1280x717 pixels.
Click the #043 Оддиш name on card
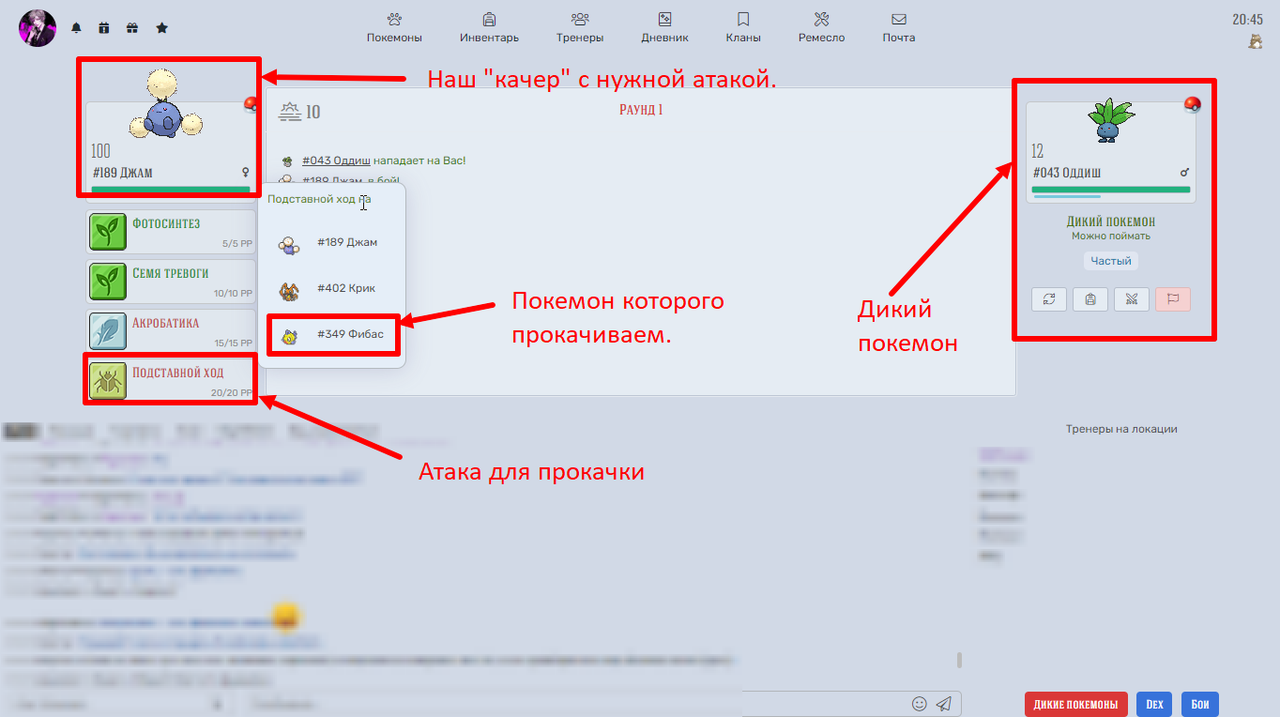click(x=1066, y=173)
